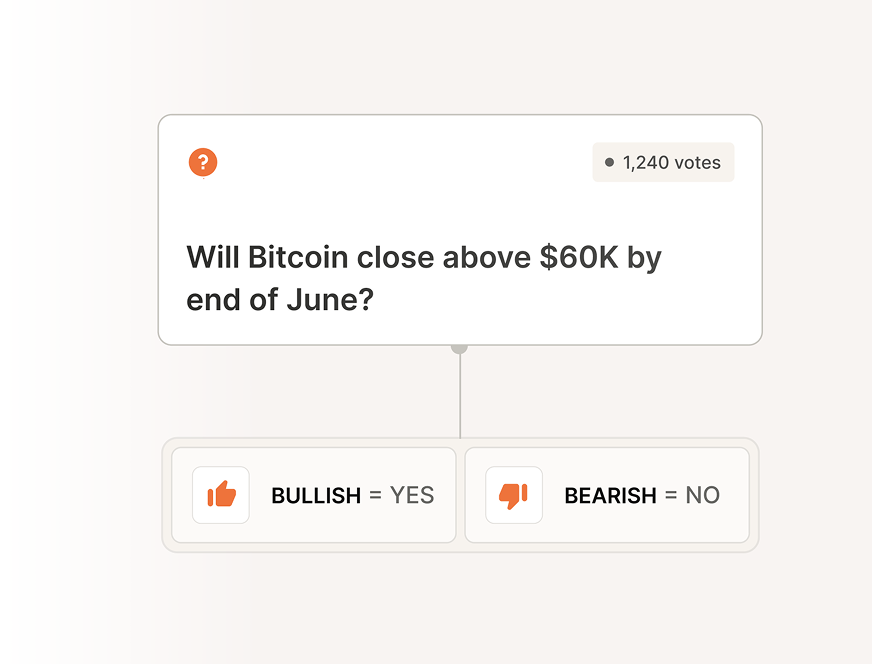Viewport: 872px width, 664px height.
Task: Choose the NO text
Action: point(702,496)
